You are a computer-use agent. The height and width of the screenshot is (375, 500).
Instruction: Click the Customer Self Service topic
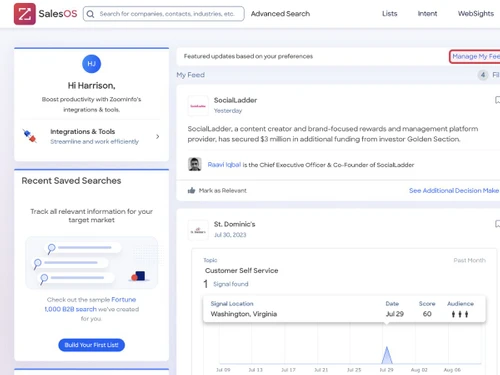tap(241, 271)
